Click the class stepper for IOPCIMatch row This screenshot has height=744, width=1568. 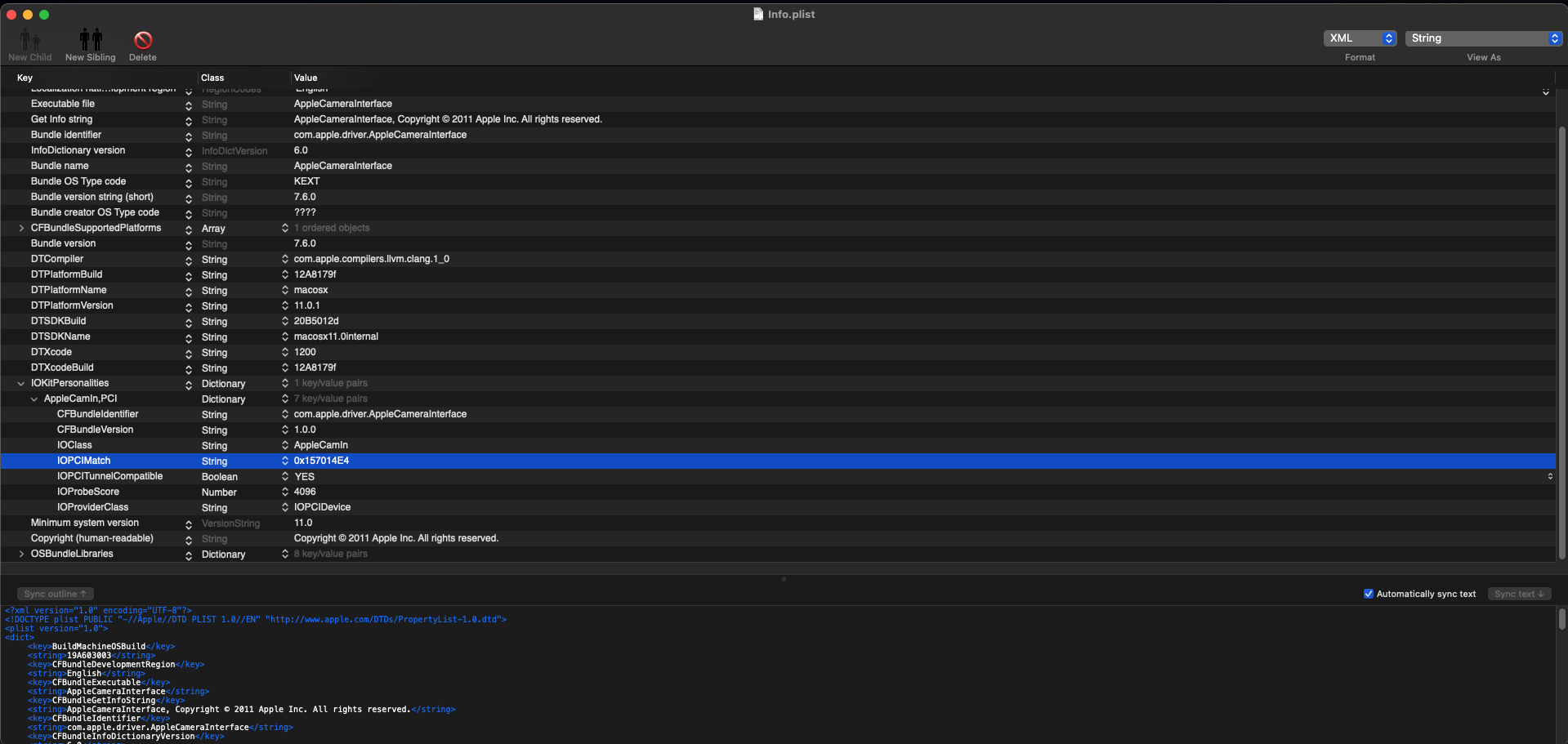pos(284,461)
